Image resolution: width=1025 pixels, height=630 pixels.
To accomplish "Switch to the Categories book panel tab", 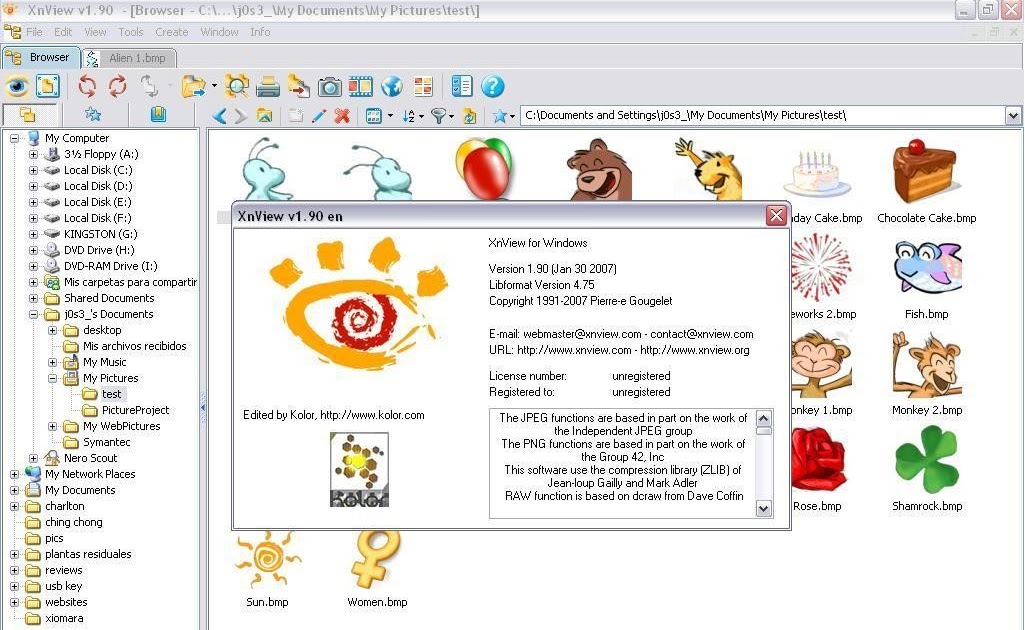I will [x=158, y=115].
